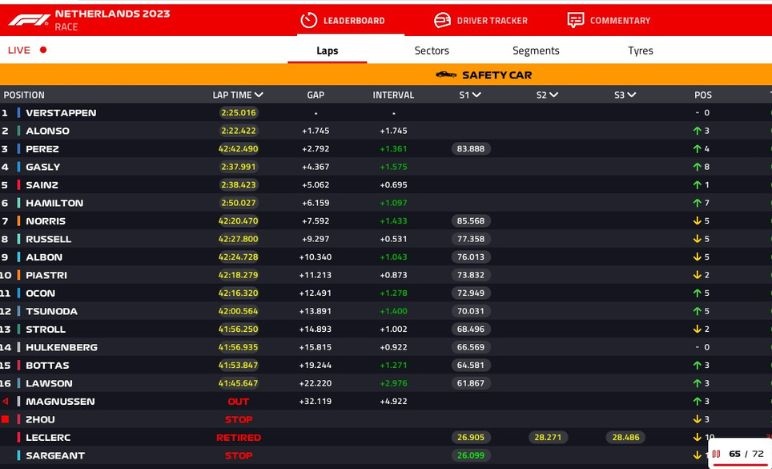Click the Leaderboard stopwatch icon
Viewport: 772px width, 469px height.
[x=308, y=20]
